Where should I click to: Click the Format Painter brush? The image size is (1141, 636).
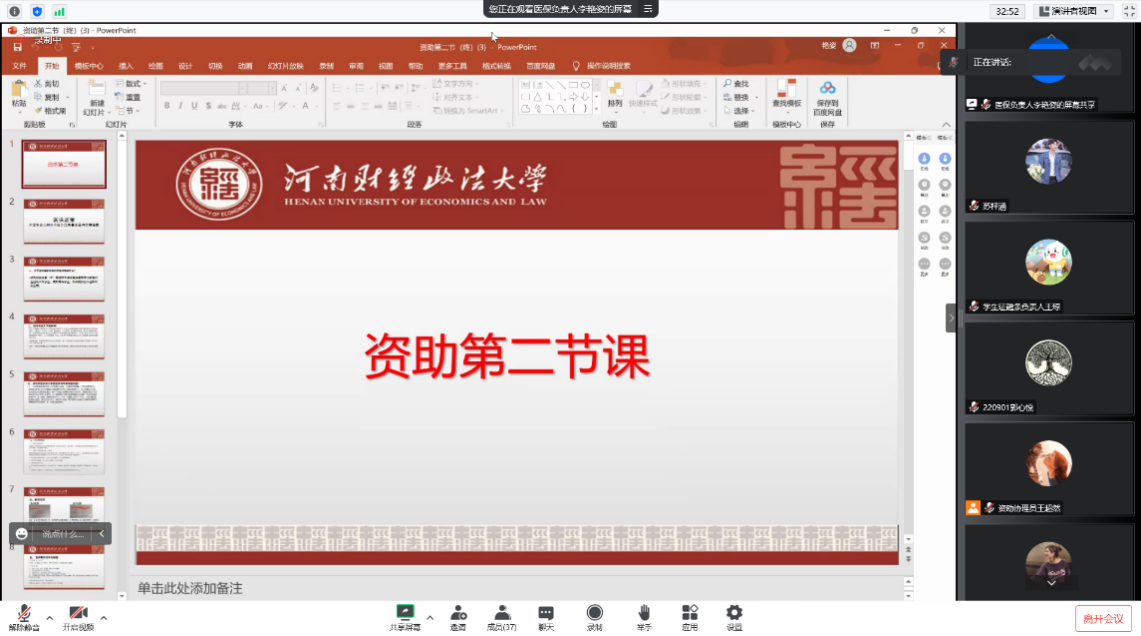50,111
